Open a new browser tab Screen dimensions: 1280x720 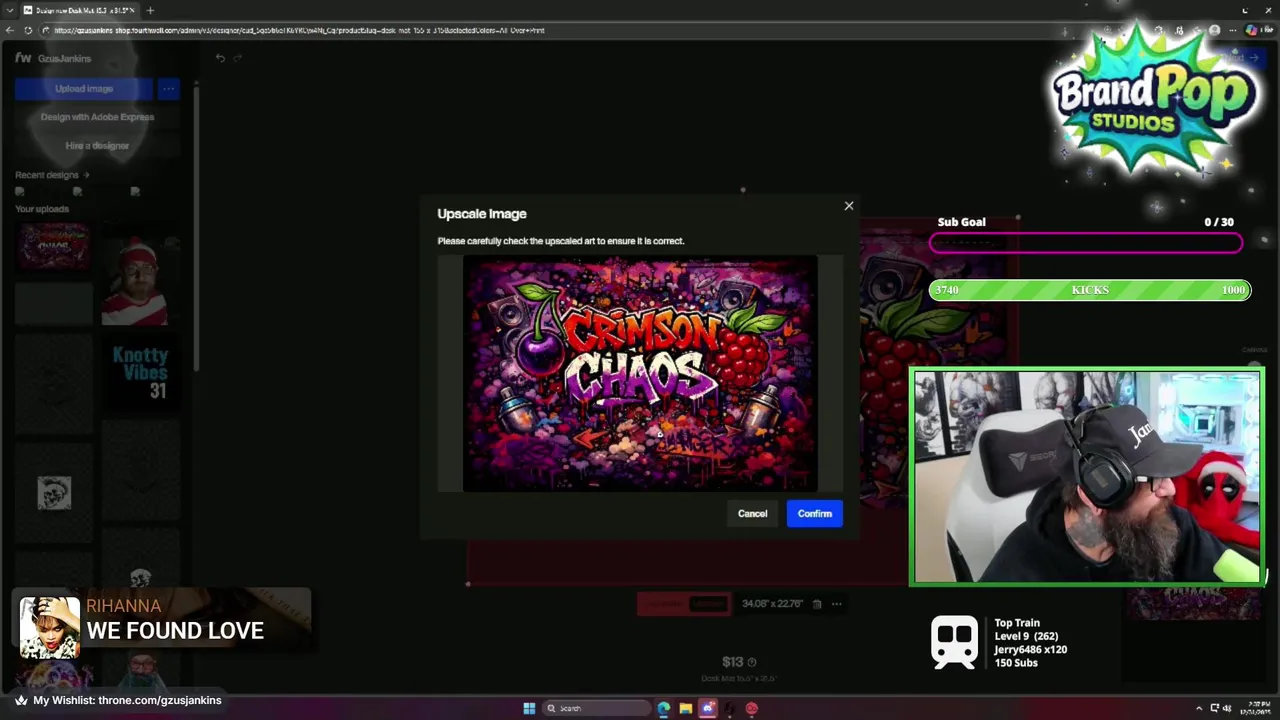click(x=150, y=10)
